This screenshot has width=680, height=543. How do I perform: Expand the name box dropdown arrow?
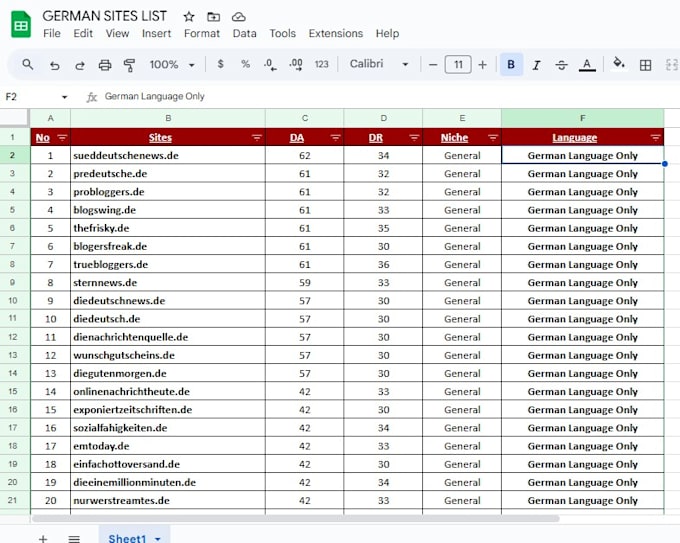65,97
